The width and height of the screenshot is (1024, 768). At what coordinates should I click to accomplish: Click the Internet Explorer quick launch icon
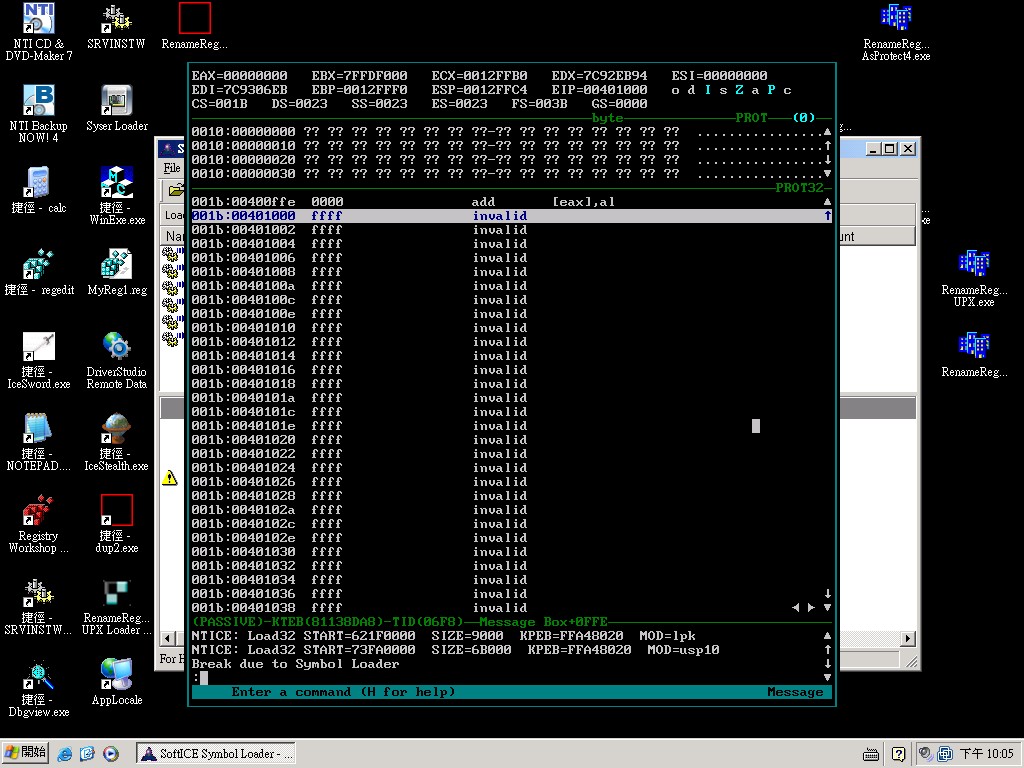point(65,754)
